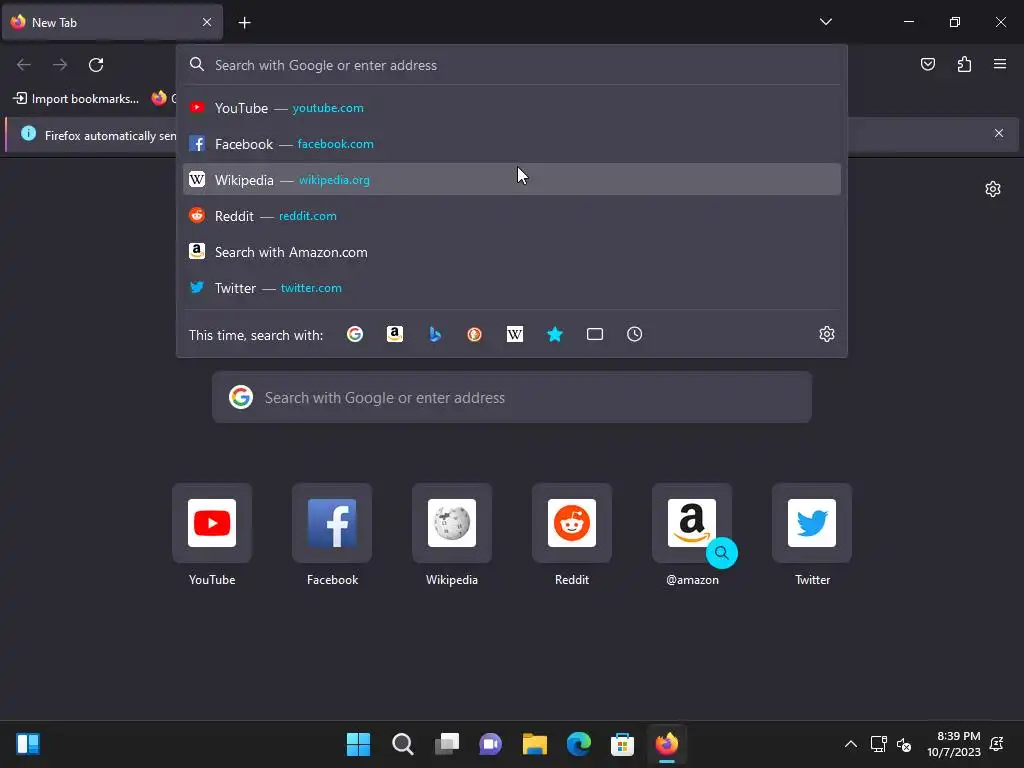
Task: Click the page's Google search box
Action: pyautogui.click(x=512, y=397)
